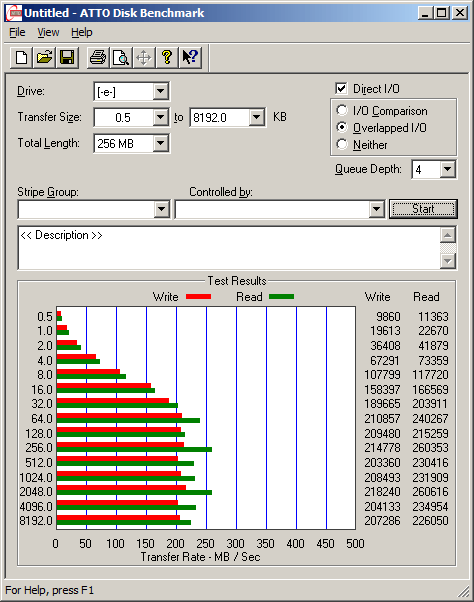
Task: Click the four-arrow move icon in toolbar
Action: click(x=144, y=58)
